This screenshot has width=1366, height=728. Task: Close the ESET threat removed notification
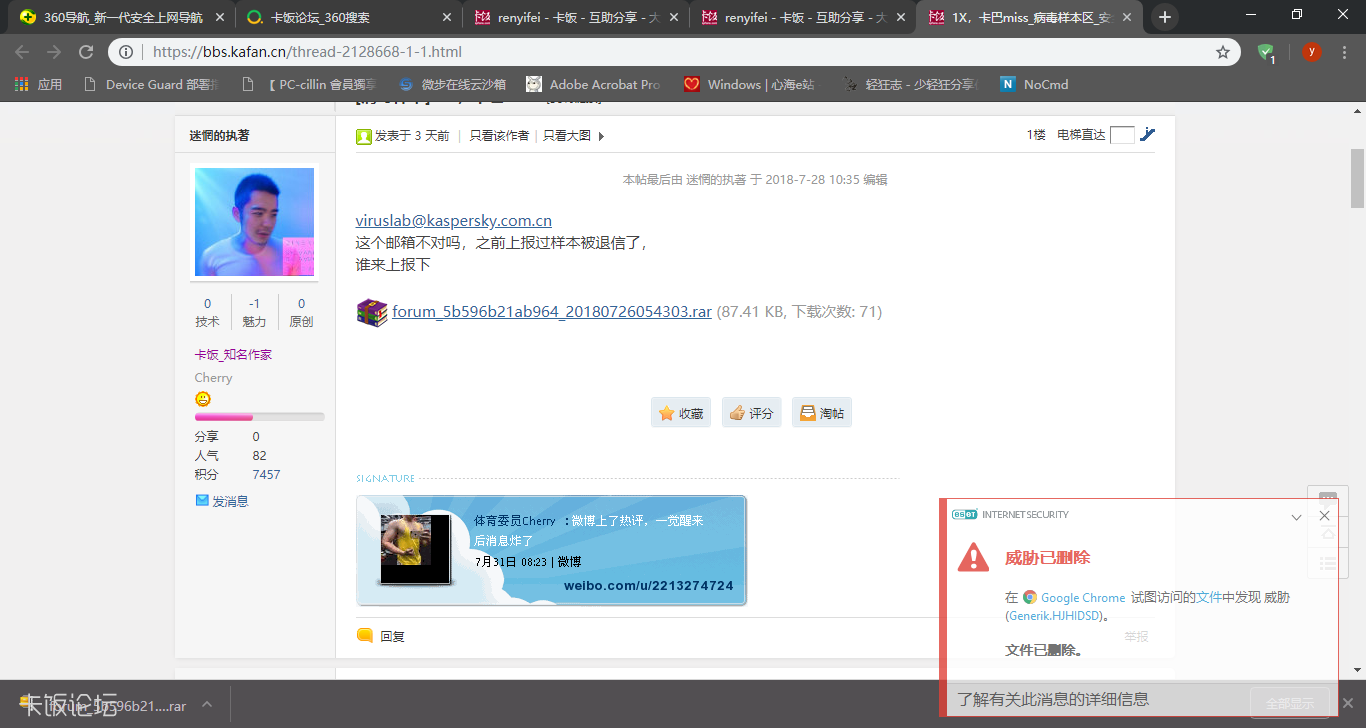pyautogui.click(x=1324, y=516)
